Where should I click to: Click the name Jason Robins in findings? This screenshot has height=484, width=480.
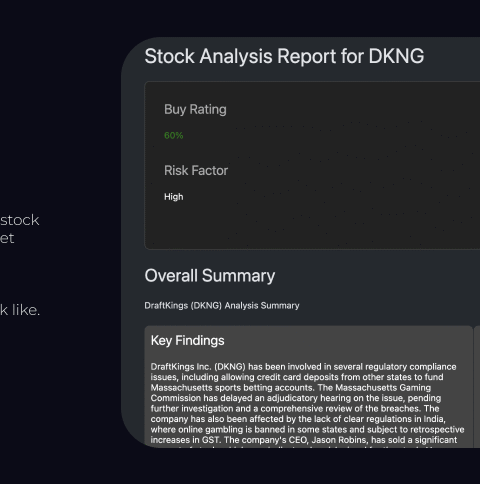pos(338,440)
